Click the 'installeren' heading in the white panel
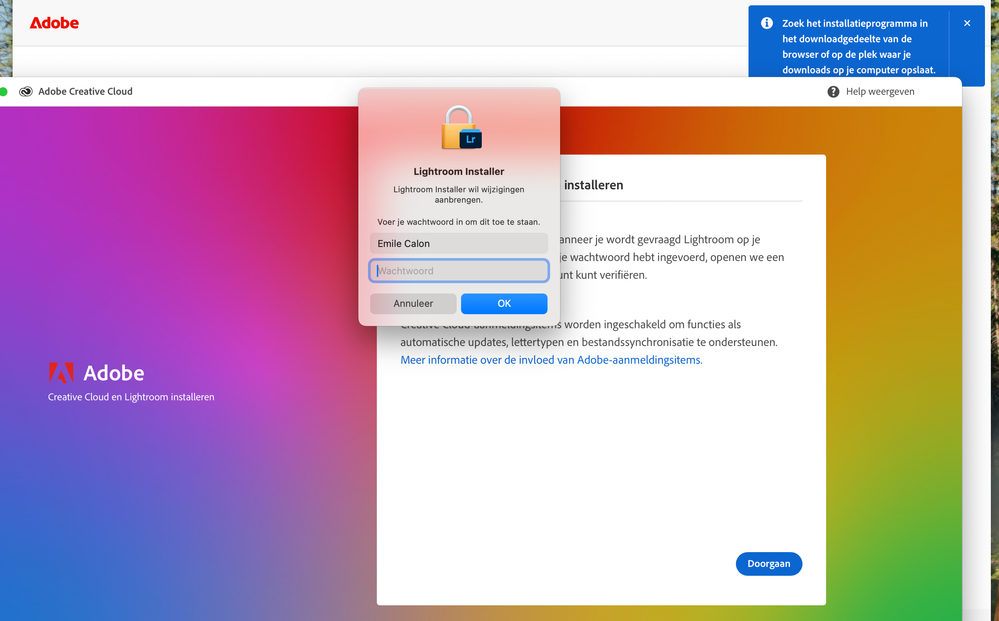Screen dimensions: 999x621 (x=593, y=185)
